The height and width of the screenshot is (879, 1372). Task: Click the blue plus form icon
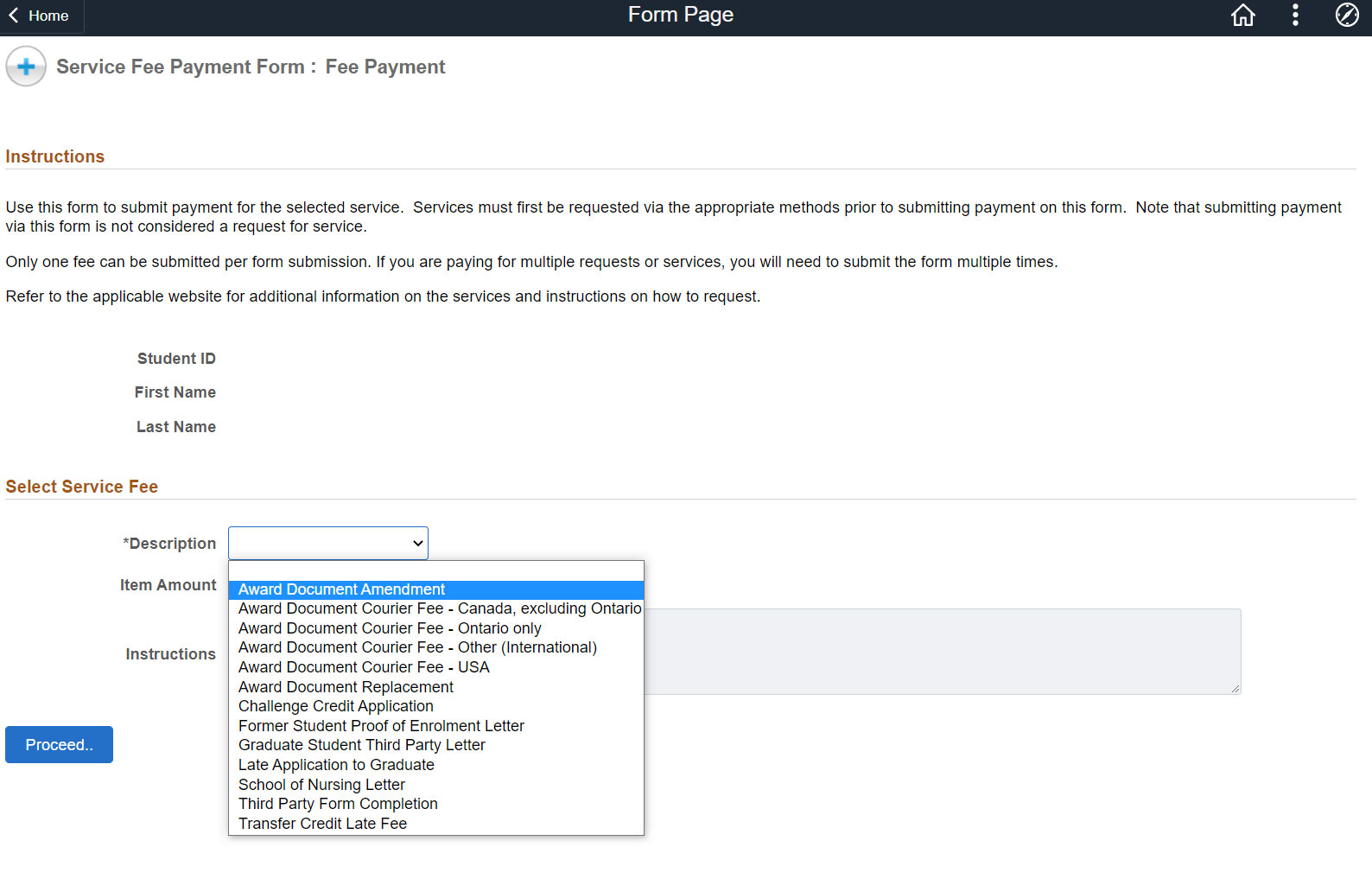pyautogui.click(x=26, y=67)
